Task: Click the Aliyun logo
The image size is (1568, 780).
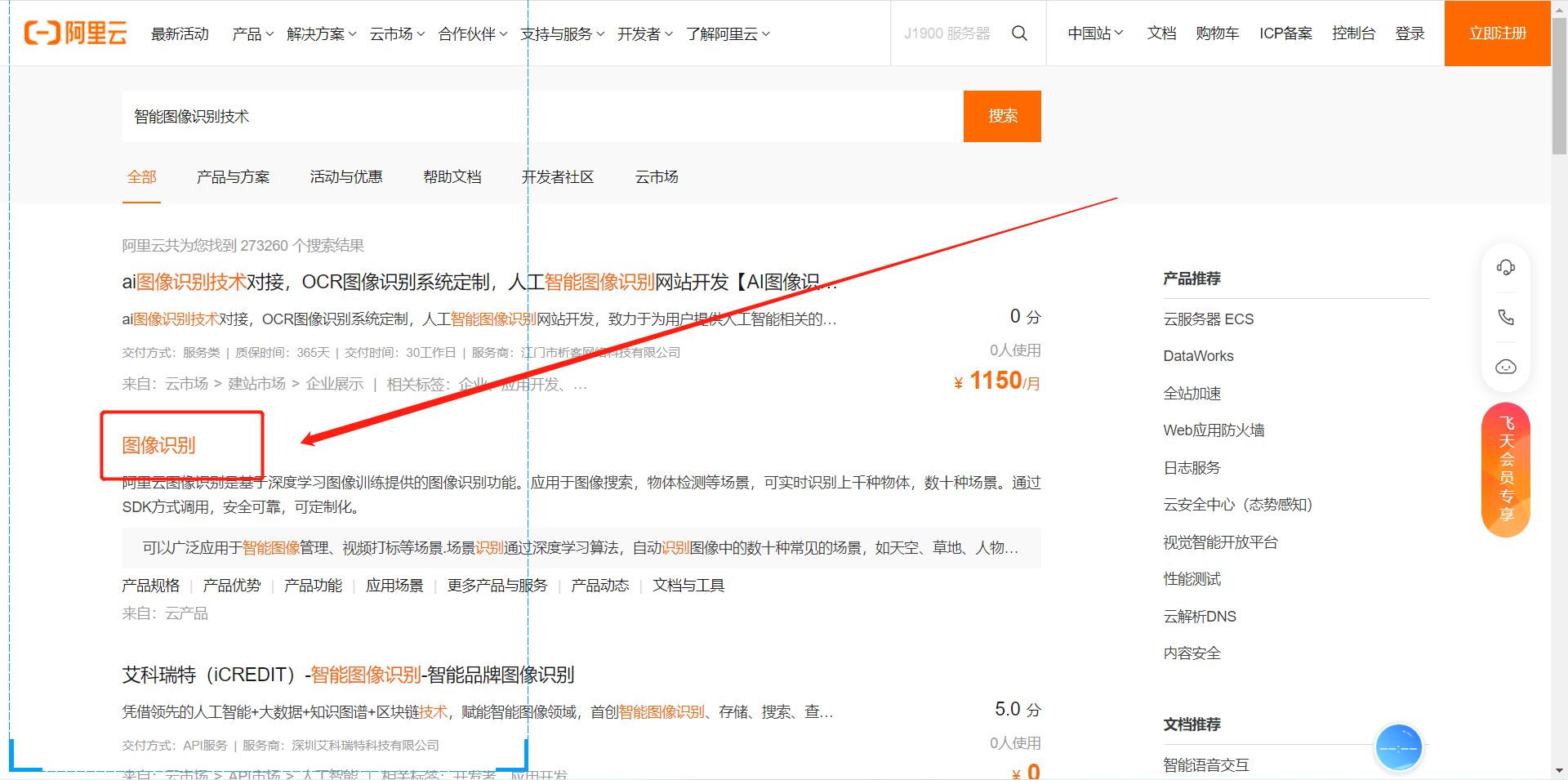Action: tap(75, 33)
